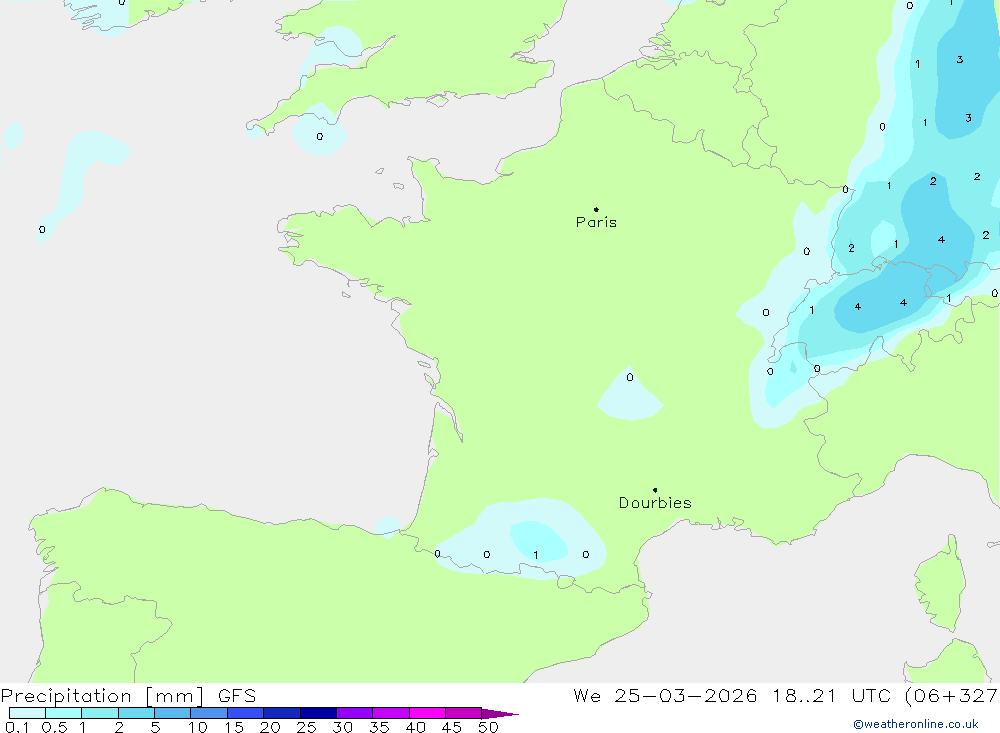Viewport: 1000px width, 733px height.
Task: Pick the 2–5 mm sky-blue legend swatch
Action: [136, 713]
